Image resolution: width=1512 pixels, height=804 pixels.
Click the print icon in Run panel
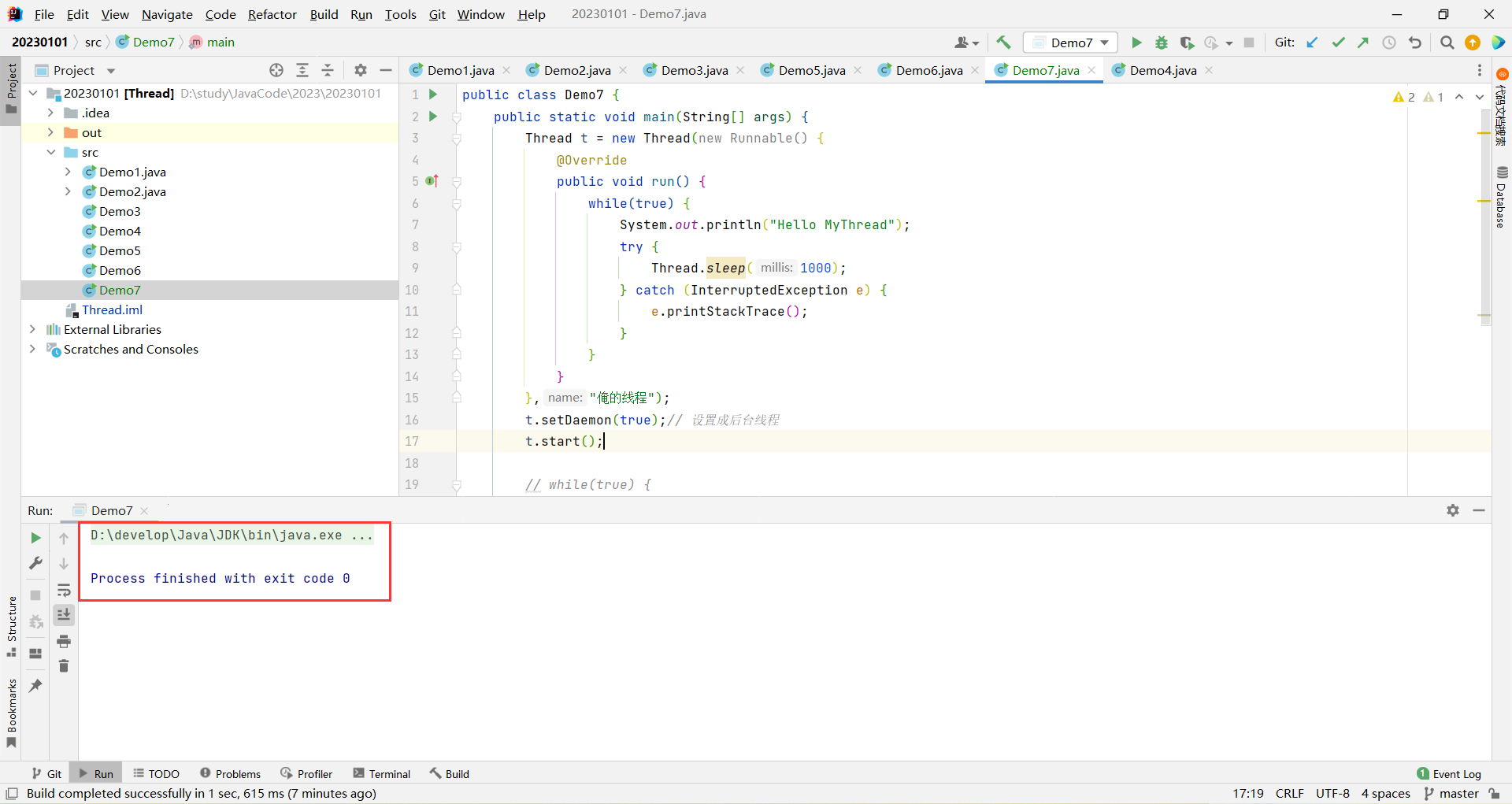tap(64, 641)
